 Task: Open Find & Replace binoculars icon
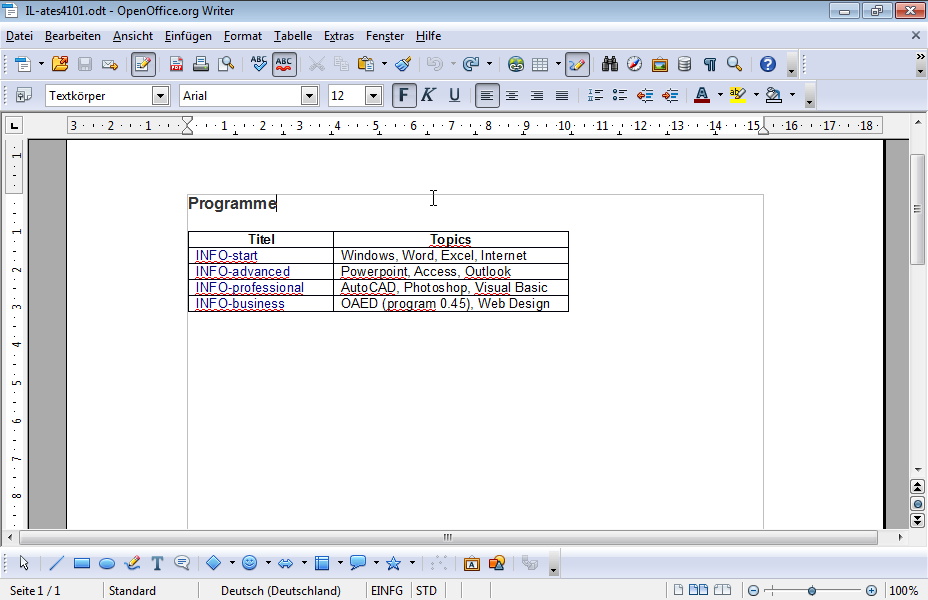pos(610,64)
